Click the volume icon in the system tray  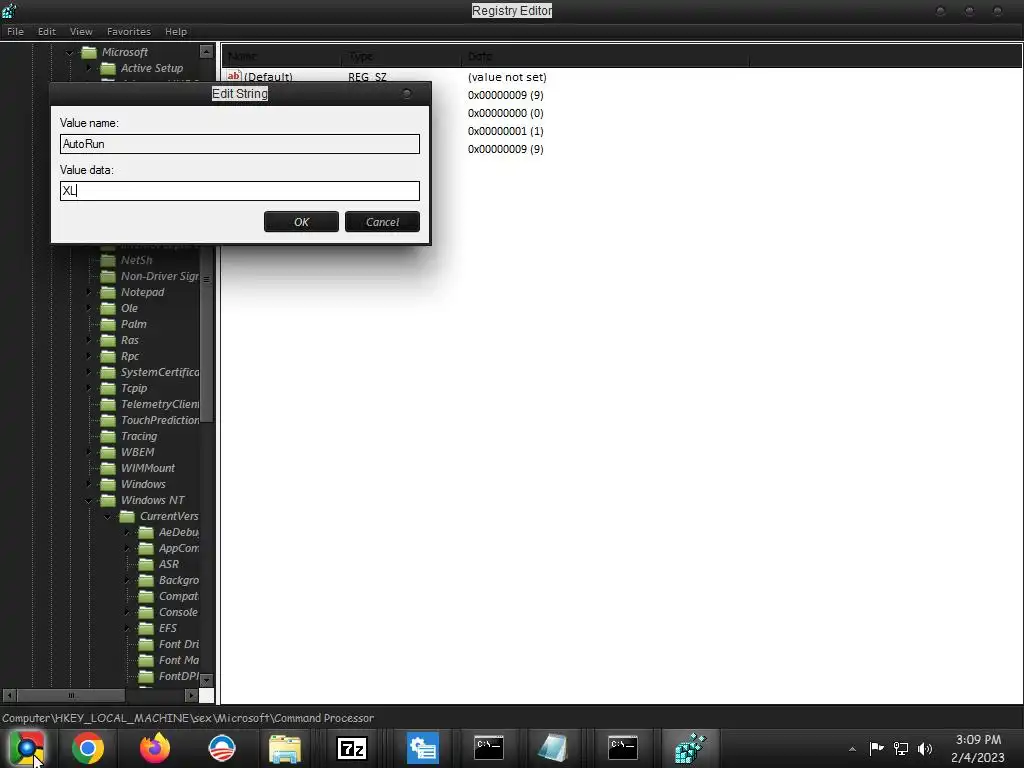(x=925, y=748)
